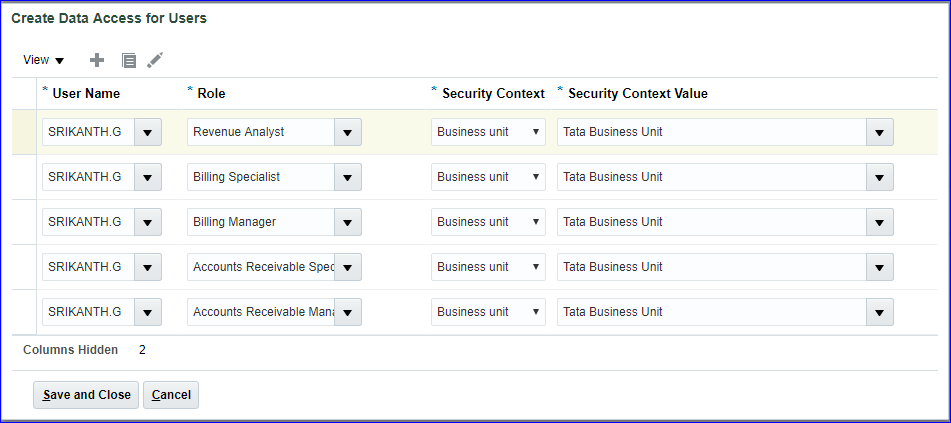Select the Revenue Analyst row header cell
Image resolution: width=951 pixels, height=423 pixels.
click(24, 132)
